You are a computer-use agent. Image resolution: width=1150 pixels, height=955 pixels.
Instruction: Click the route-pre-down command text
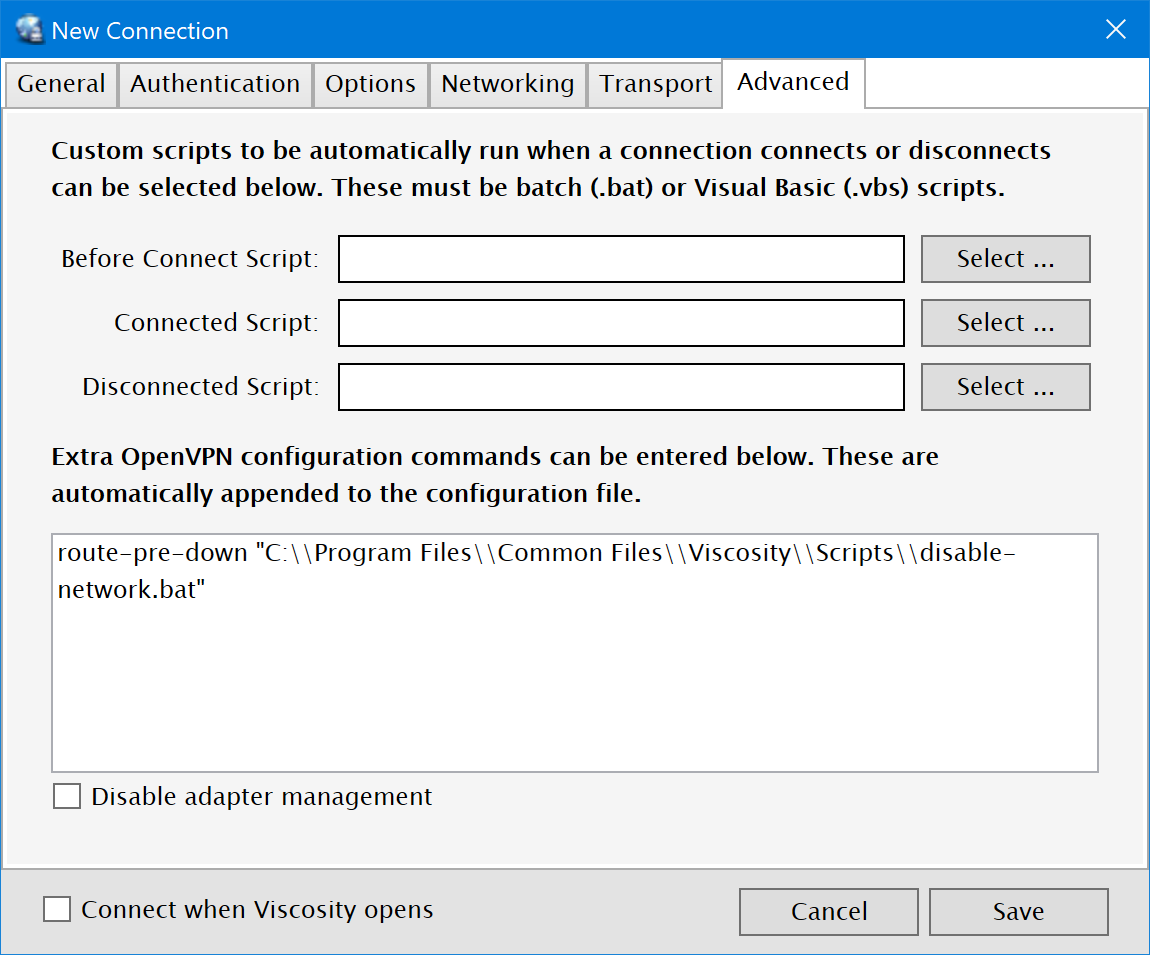pos(536,571)
